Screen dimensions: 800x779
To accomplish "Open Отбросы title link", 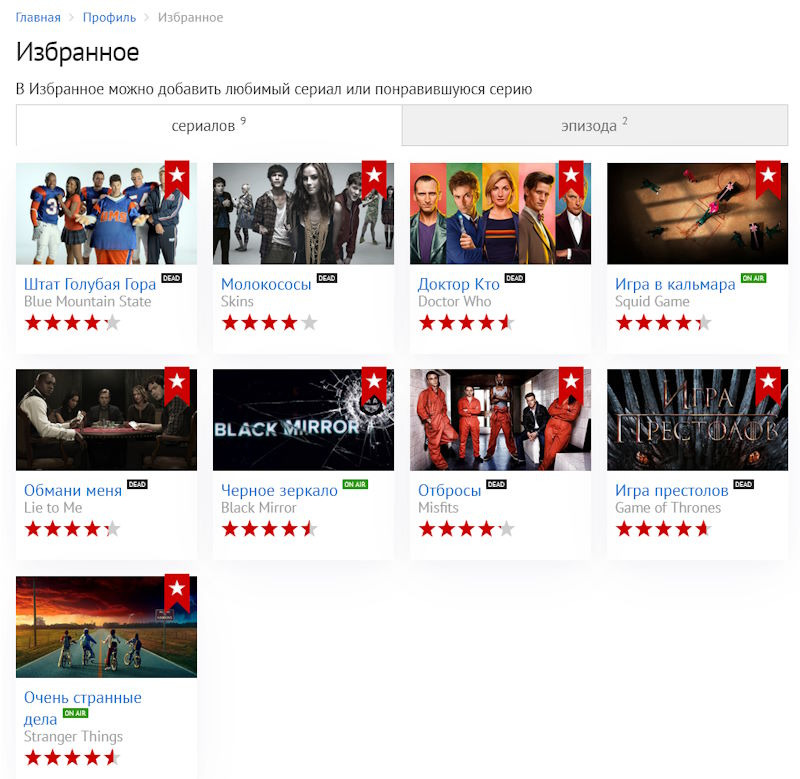I will tap(449, 490).
